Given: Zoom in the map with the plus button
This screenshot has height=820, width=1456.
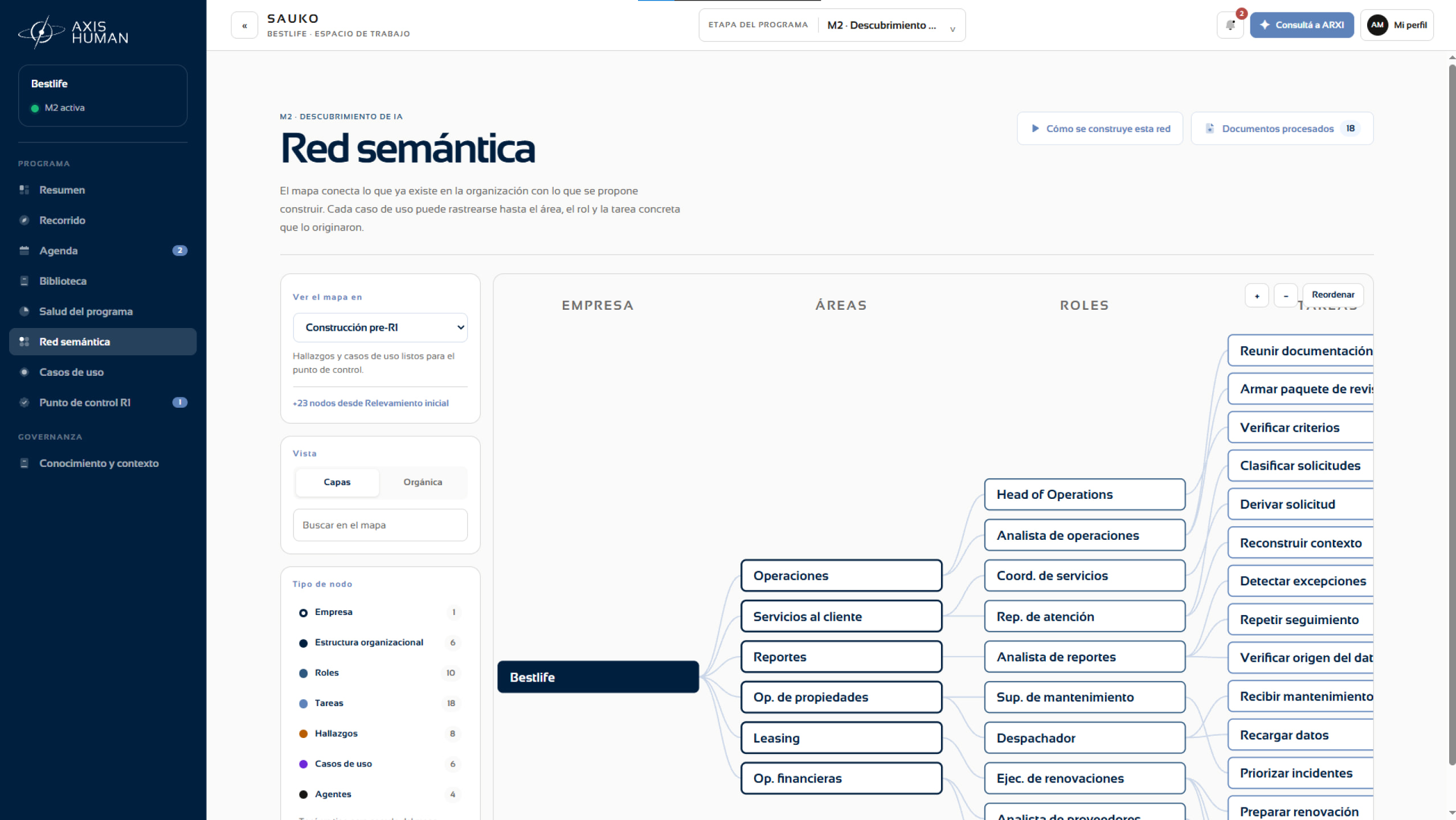Looking at the screenshot, I should coord(1257,296).
